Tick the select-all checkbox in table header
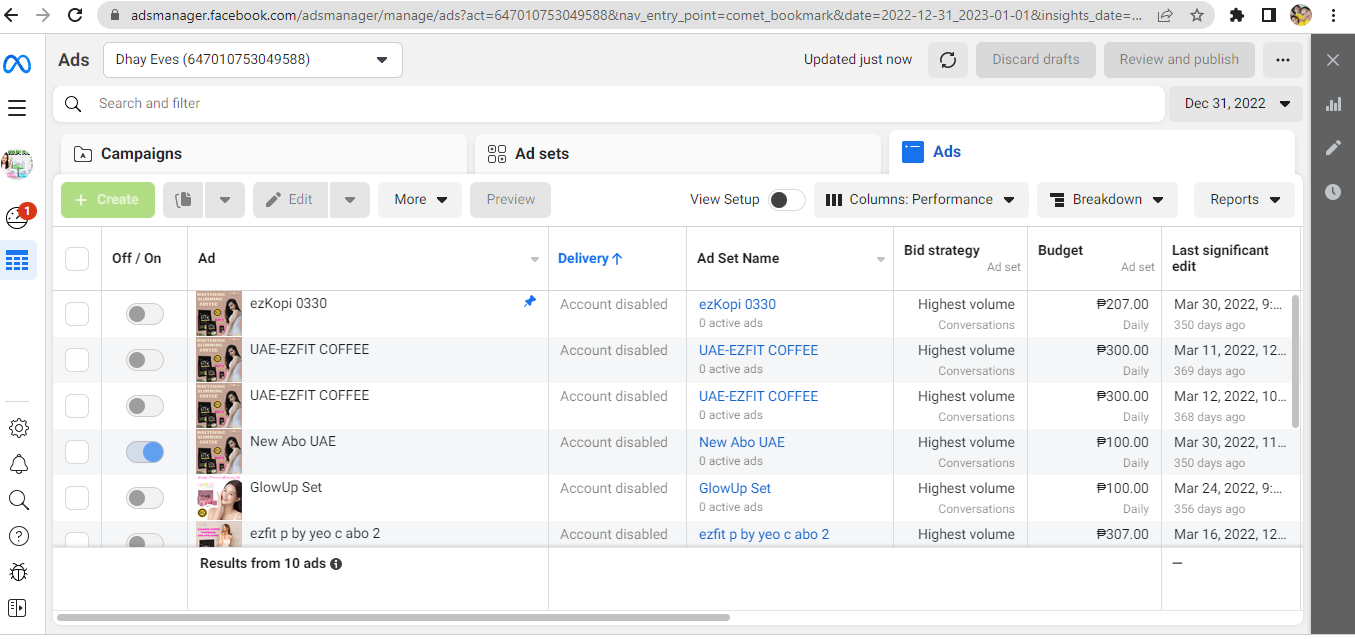 (x=77, y=259)
